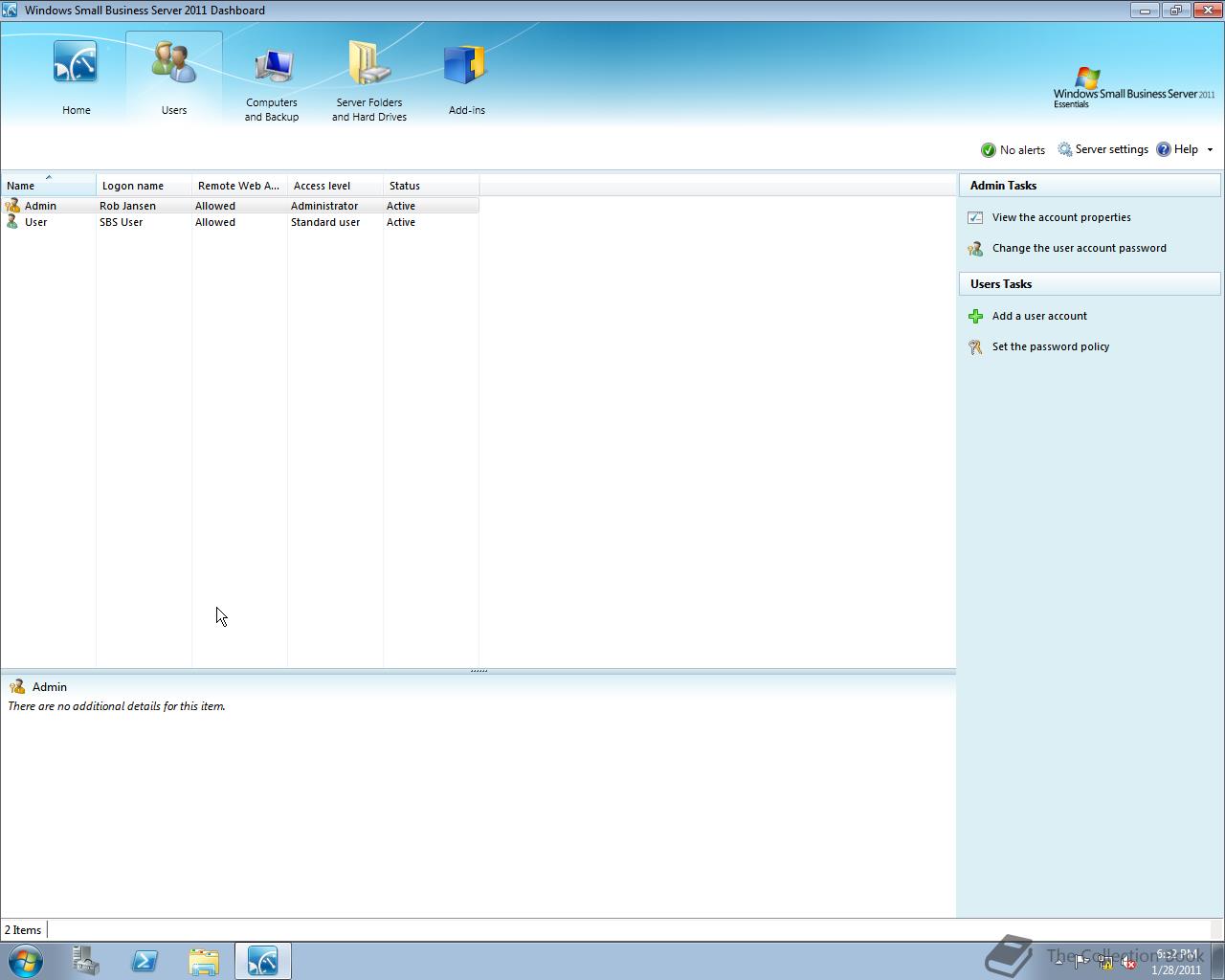Click Standard user access level cell
Image resolution: width=1225 pixels, height=980 pixels.
point(325,222)
